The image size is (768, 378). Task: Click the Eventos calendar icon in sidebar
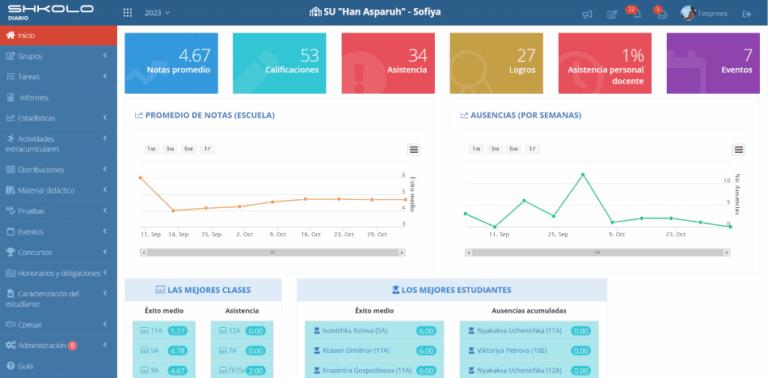[10, 232]
